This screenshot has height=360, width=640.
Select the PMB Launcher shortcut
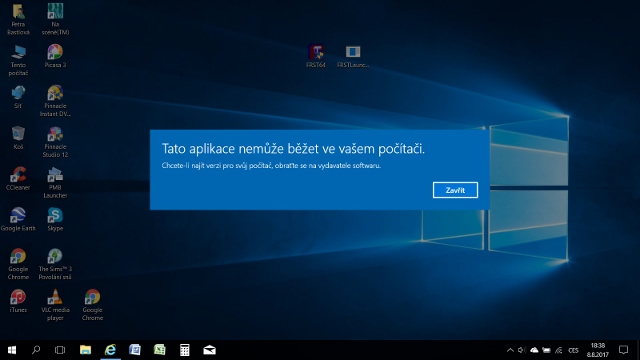click(55, 183)
